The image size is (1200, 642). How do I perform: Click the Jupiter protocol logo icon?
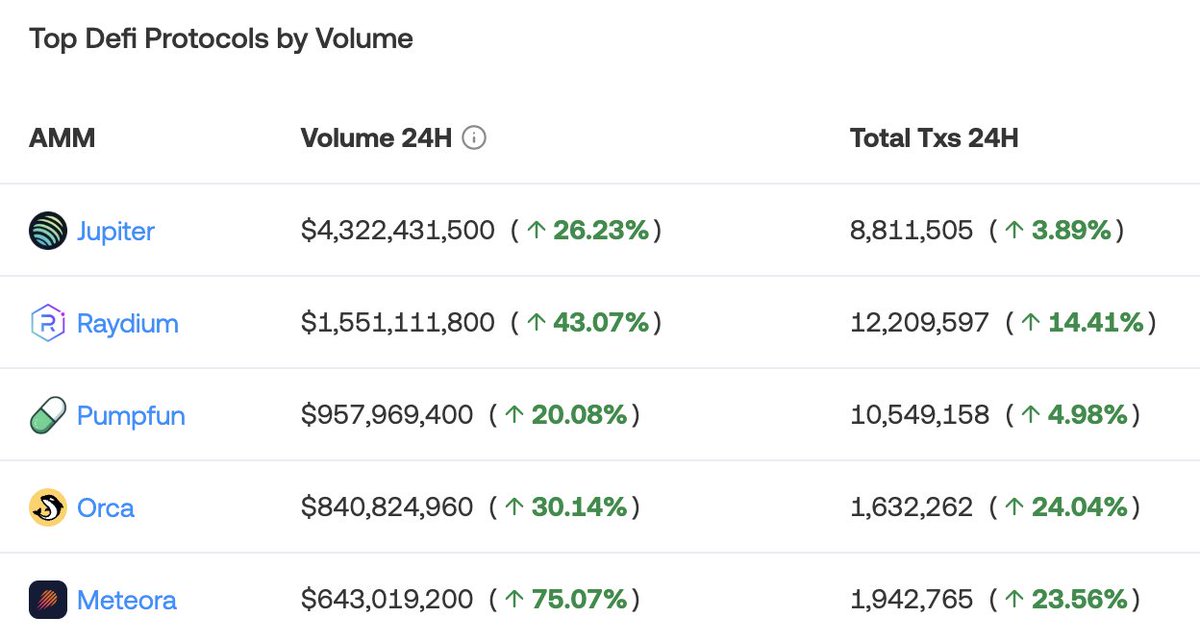click(48, 231)
